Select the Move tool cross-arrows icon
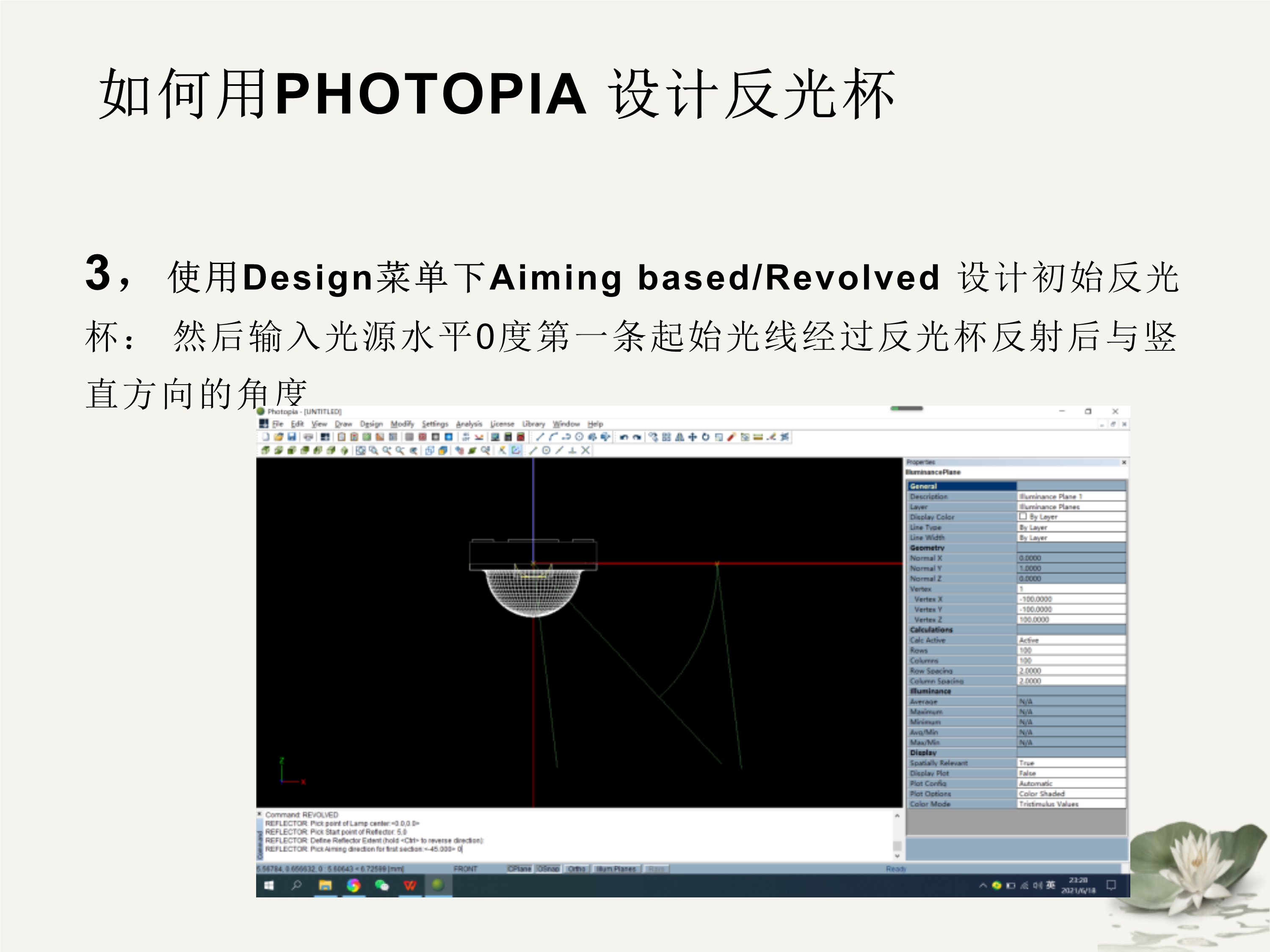Image resolution: width=1270 pixels, height=952 pixels. click(693, 437)
